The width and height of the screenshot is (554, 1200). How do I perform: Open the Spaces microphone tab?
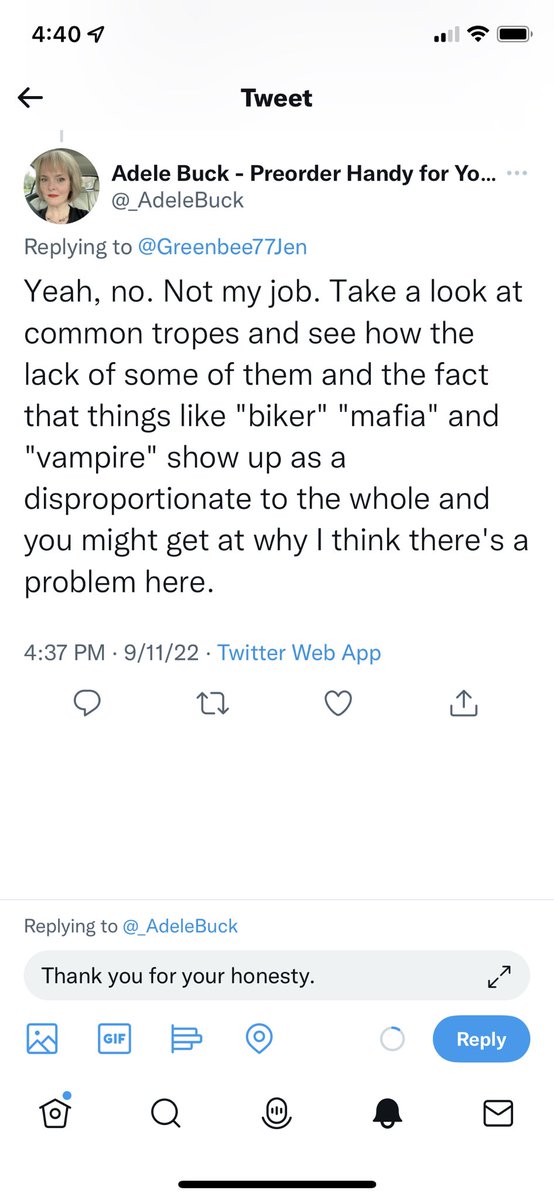pos(276,1112)
